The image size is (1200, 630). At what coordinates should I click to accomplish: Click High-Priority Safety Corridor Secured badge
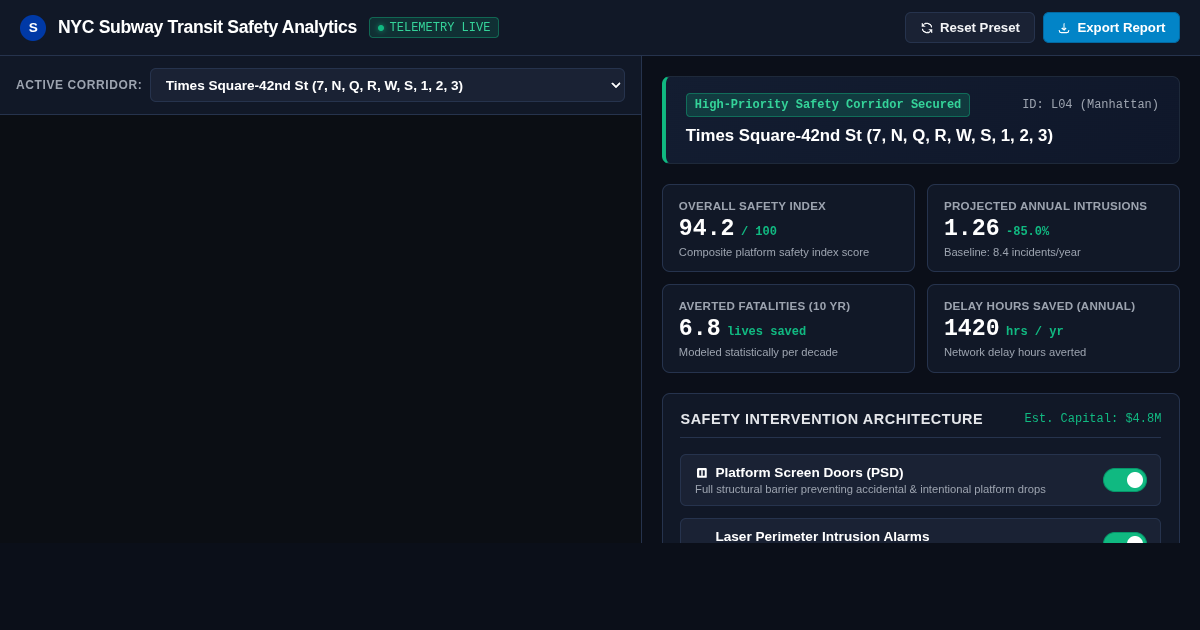(x=828, y=105)
